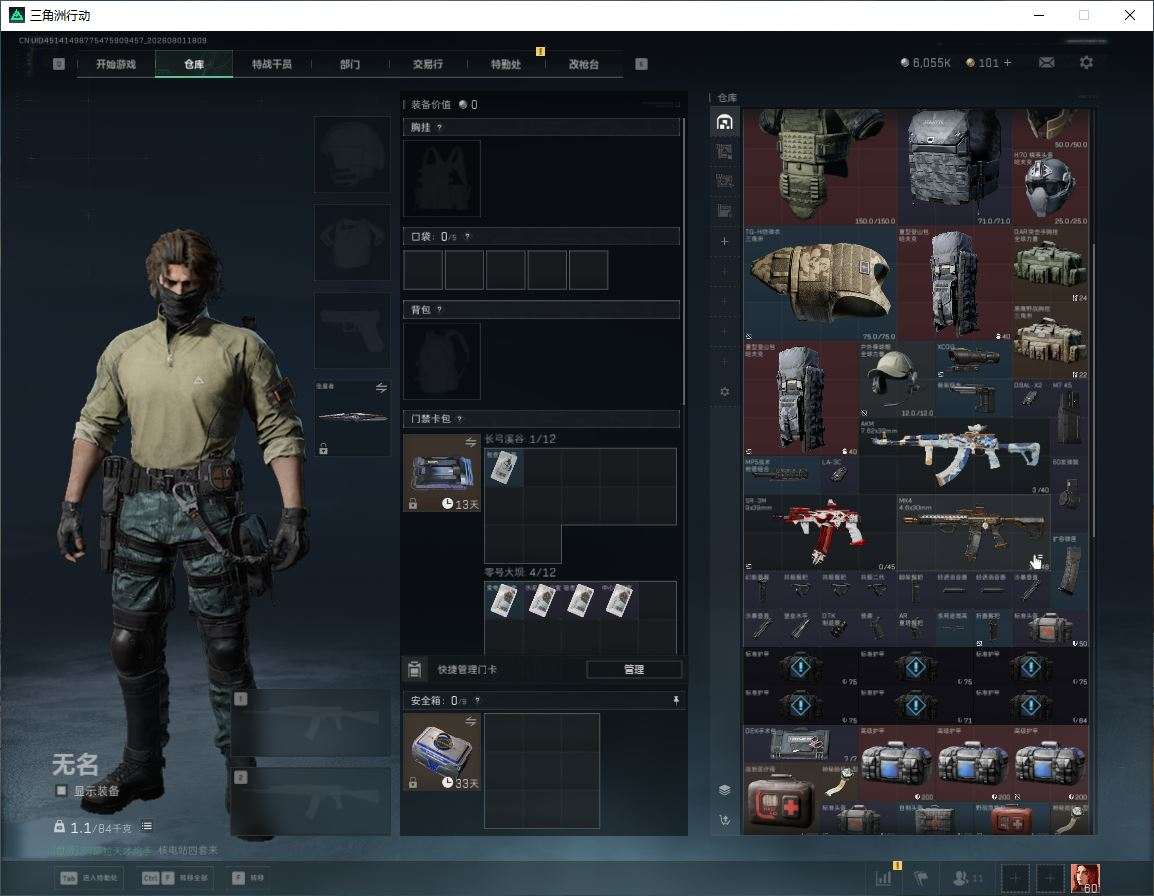
Task: Click the 管理 button
Action: 634,669
